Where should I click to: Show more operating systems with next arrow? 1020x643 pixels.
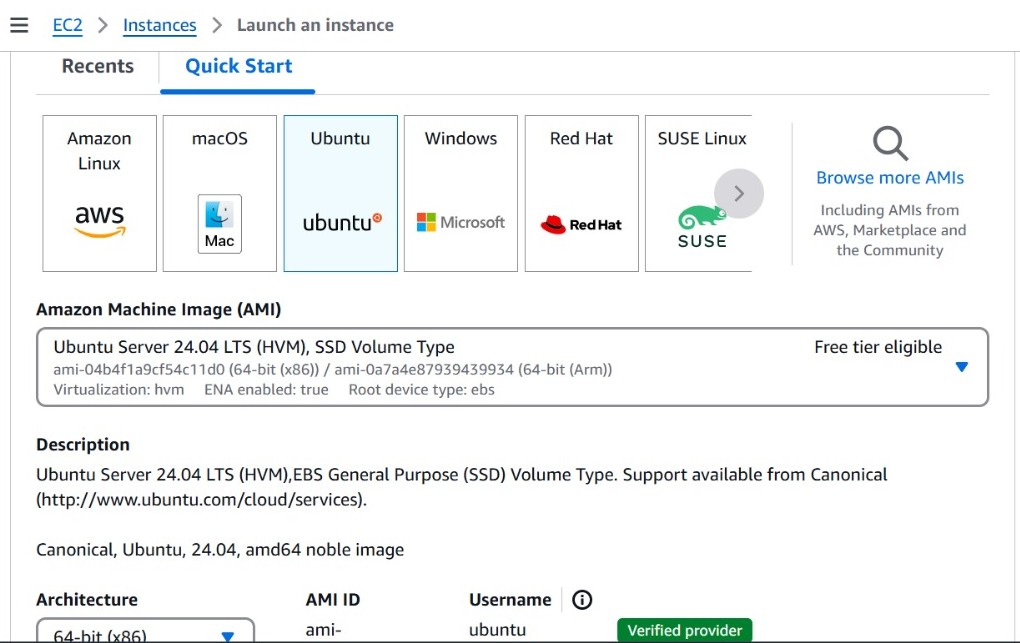pos(739,193)
